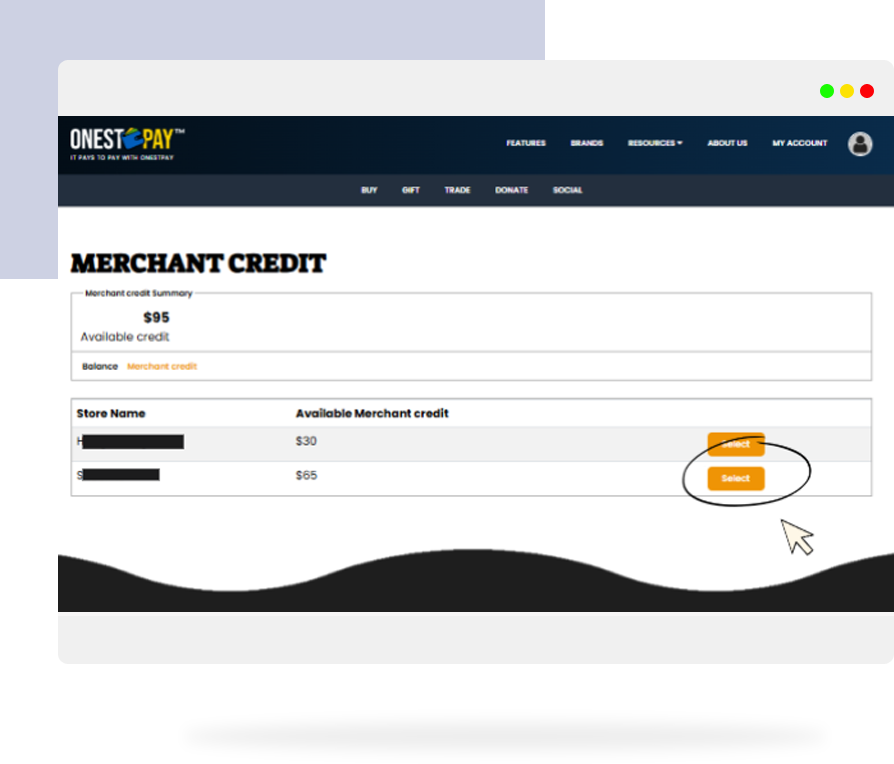Open the About Us page
Viewport: 894px width, 764px height.
[727, 143]
